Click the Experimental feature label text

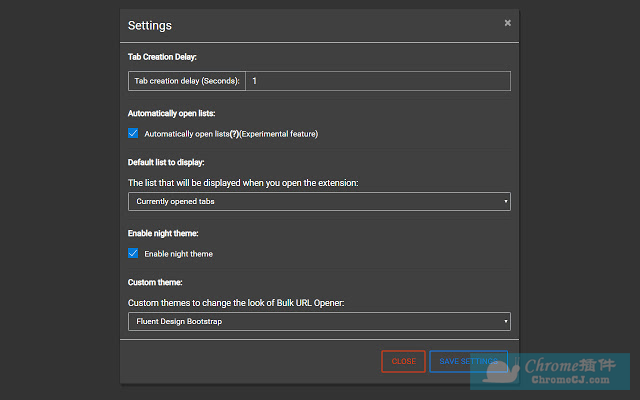click(x=278, y=134)
